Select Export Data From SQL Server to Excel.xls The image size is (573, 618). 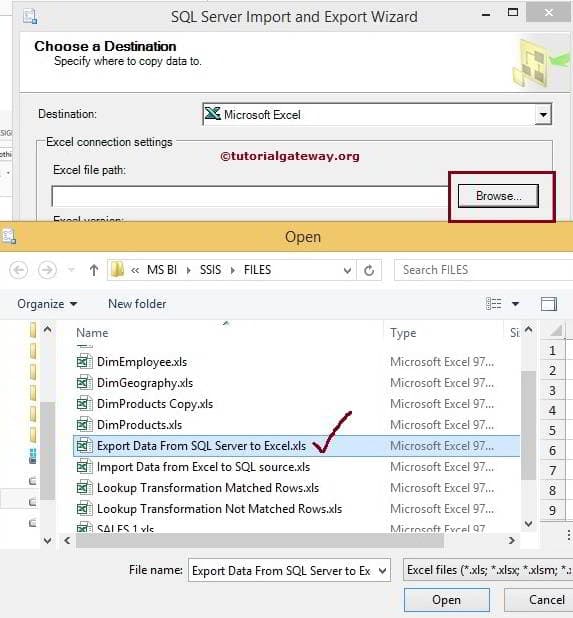tap(296, 446)
